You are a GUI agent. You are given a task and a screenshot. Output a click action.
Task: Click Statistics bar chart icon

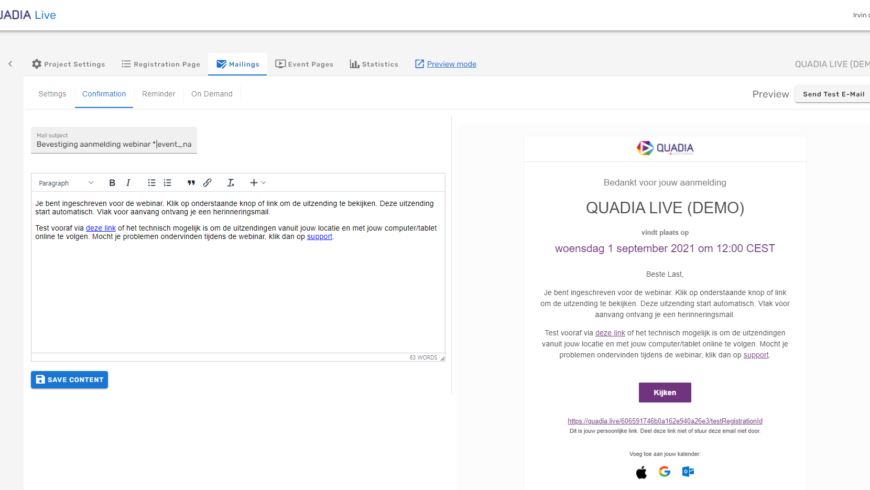point(354,64)
